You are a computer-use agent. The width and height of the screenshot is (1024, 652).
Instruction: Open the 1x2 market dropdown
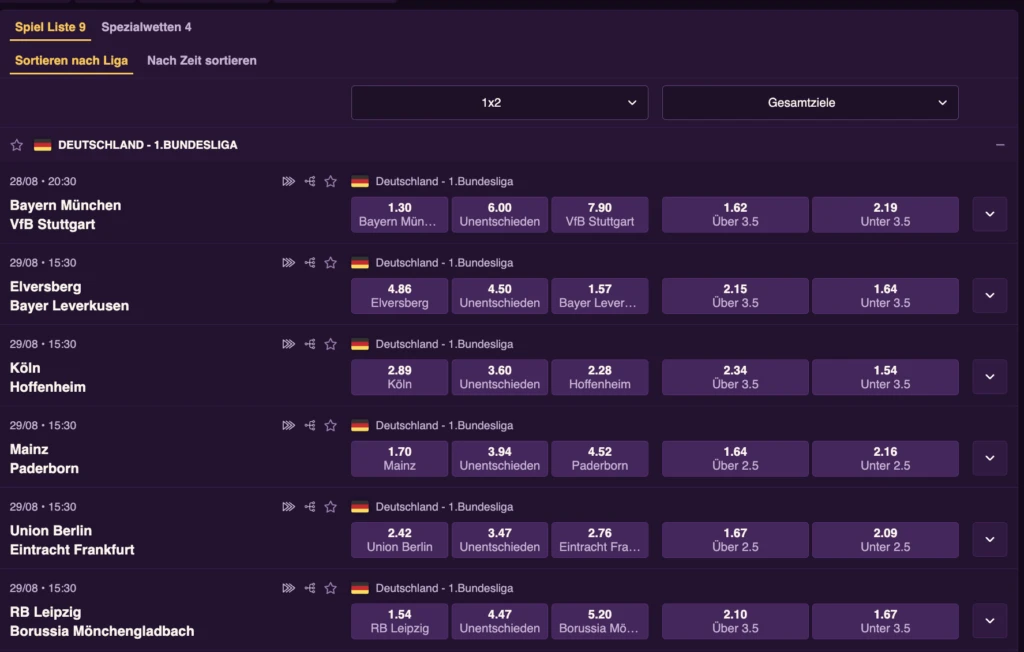500,103
